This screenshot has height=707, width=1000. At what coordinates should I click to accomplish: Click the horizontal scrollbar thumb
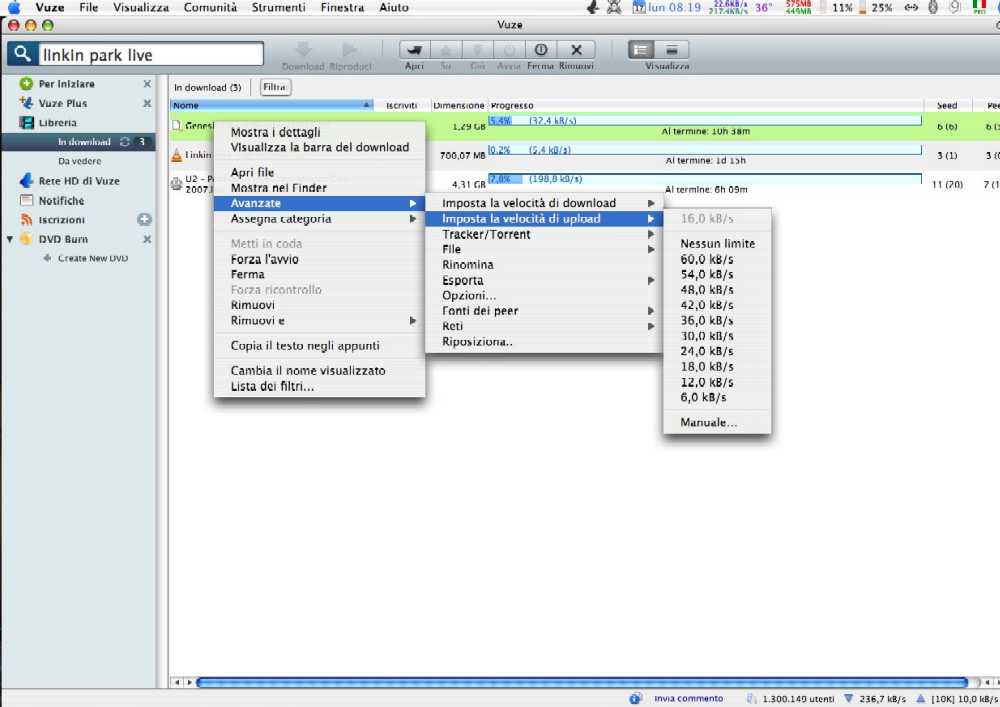(582, 682)
